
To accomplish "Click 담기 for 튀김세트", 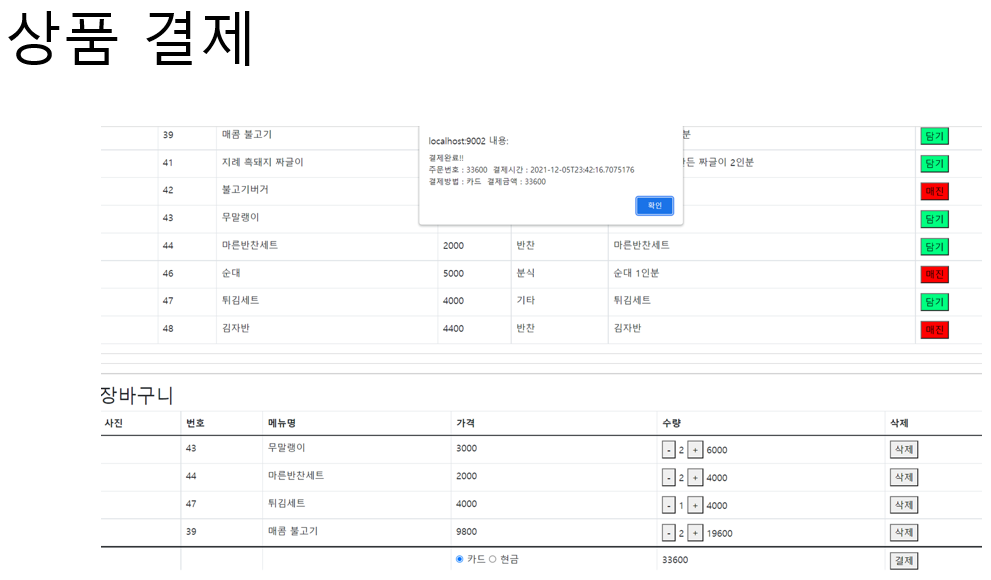I will (934, 300).
